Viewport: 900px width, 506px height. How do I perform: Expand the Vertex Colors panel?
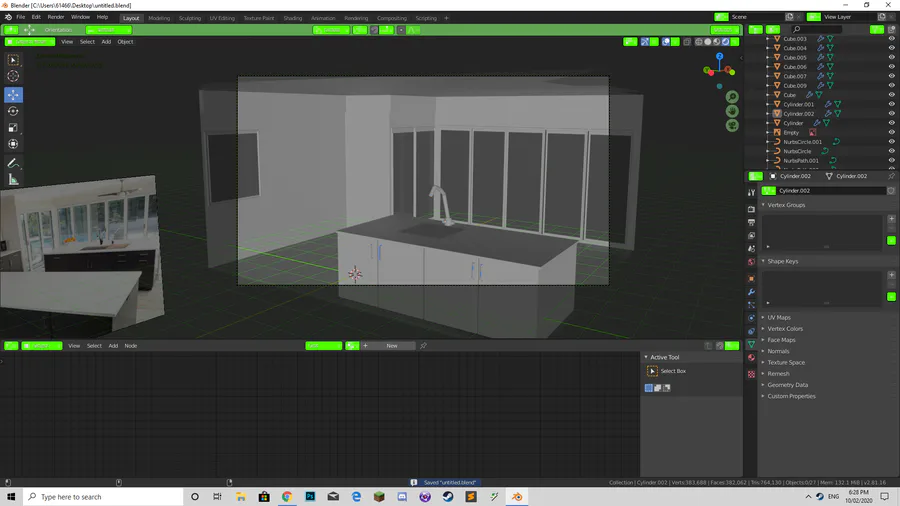pos(763,329)
